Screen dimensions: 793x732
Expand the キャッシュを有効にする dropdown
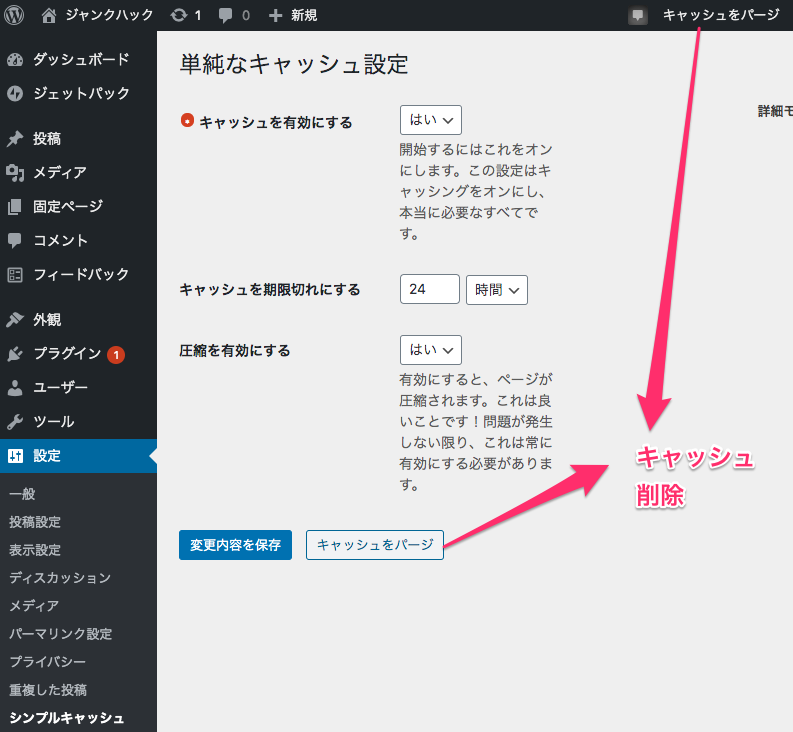click(430, 120)
